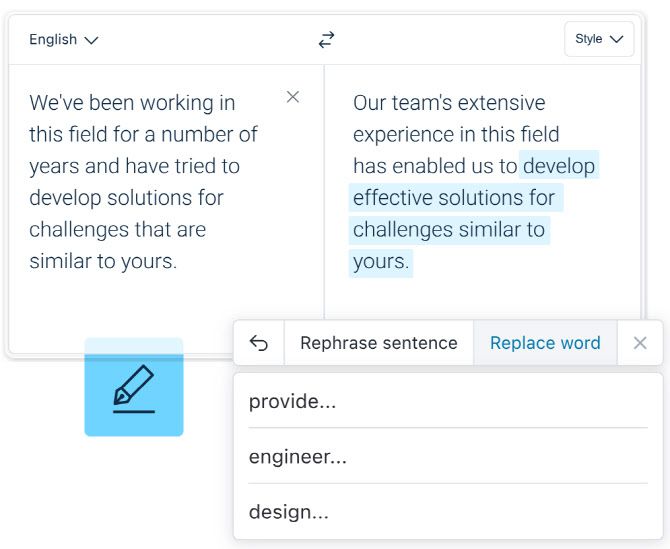
Task: Click the blue pen writing icon
Action: pos(134,388)
